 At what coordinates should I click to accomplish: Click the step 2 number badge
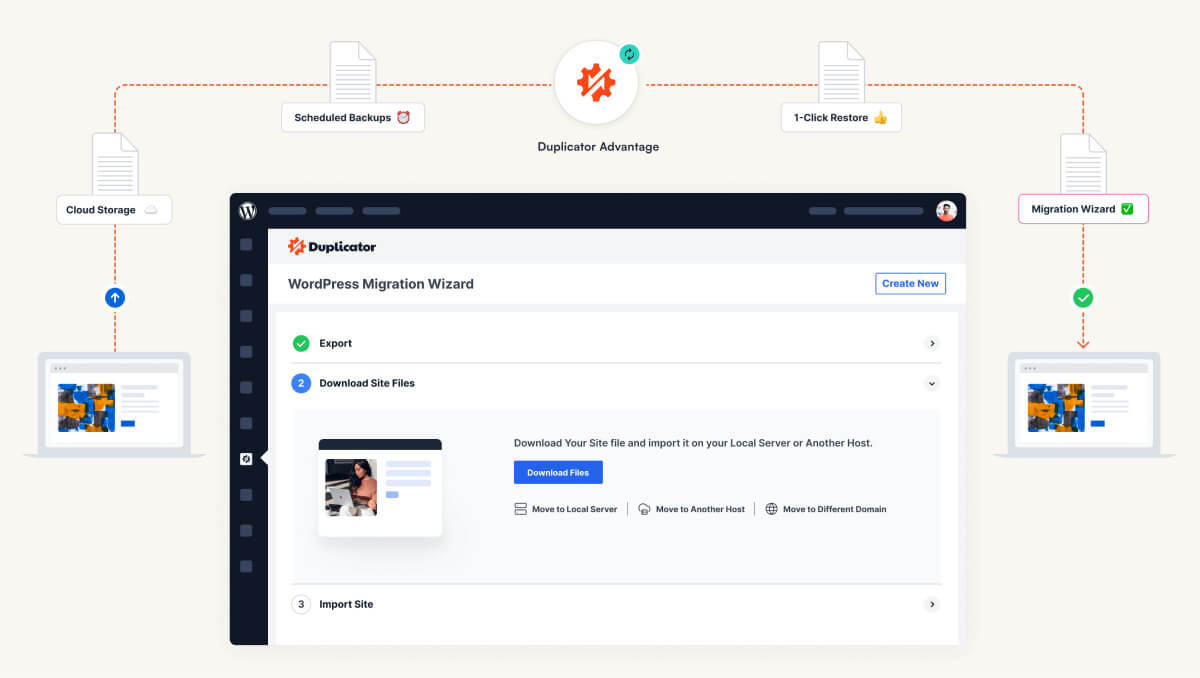[301, 383]
